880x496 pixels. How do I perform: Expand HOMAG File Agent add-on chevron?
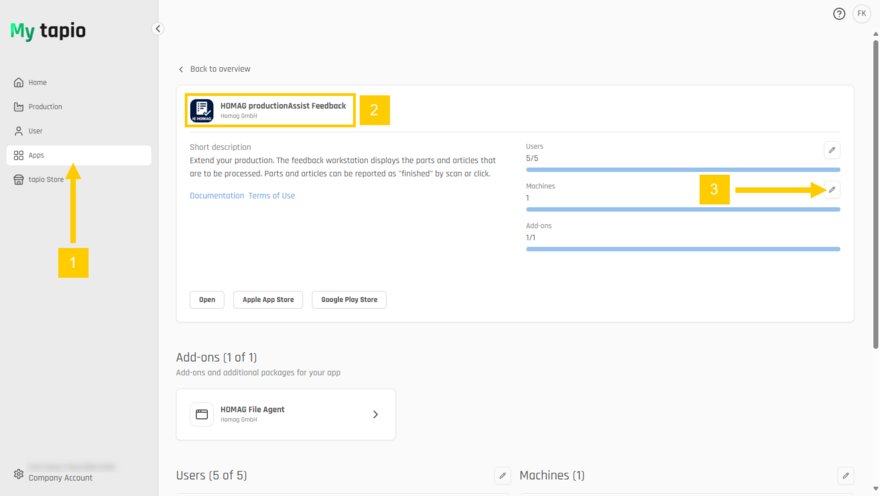[x=375, y=415]
